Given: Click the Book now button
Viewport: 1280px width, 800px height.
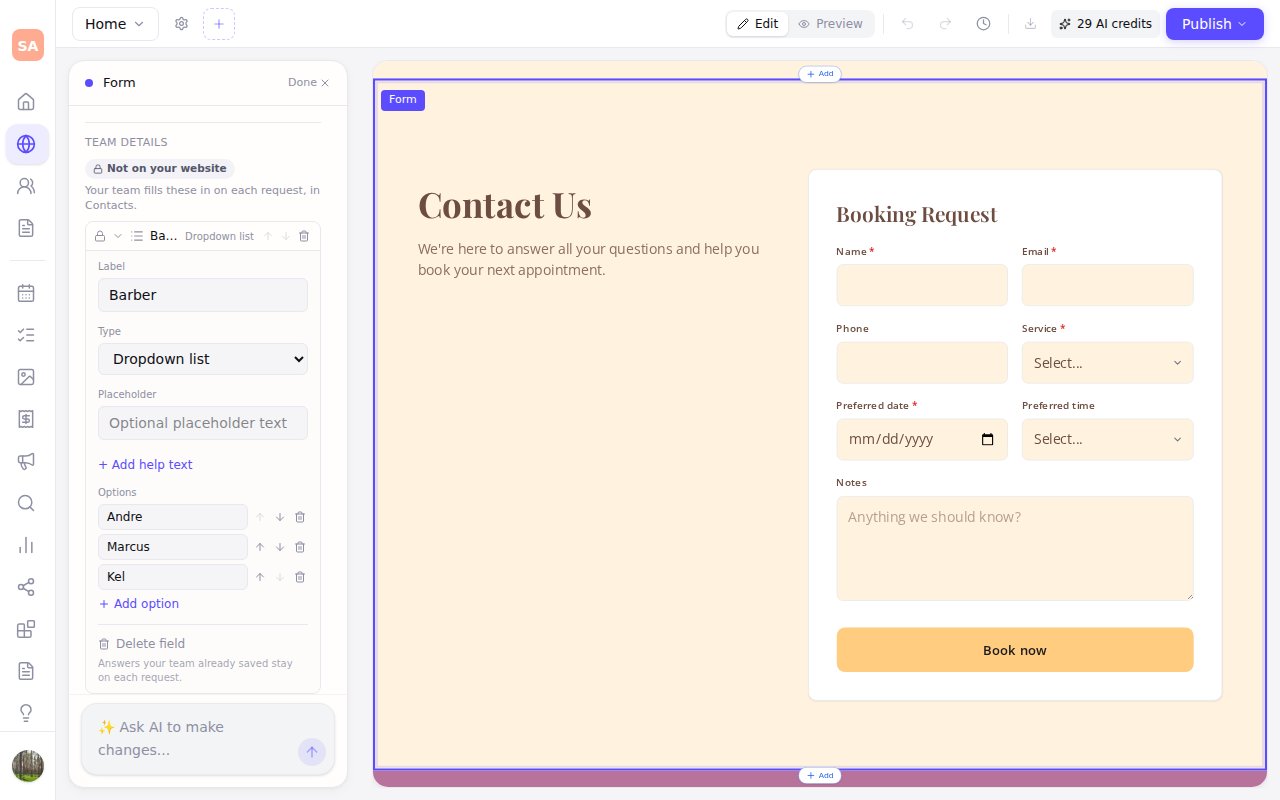Looking at the screenshot, I should [x=1015, y=650].
